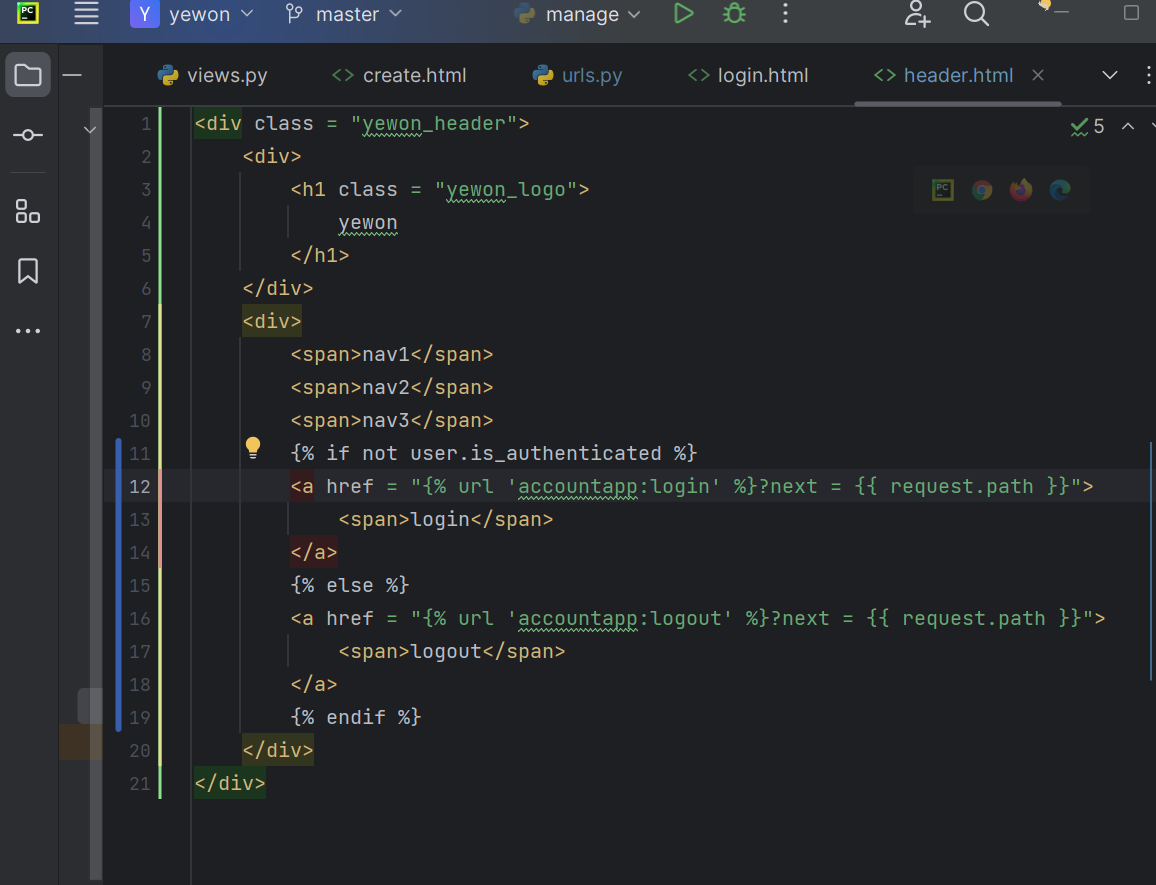Viewport: 1156px width, 885px height.
Task: Open the page in Firefox
Action: pyautogui.click(x=1021, y=190)
